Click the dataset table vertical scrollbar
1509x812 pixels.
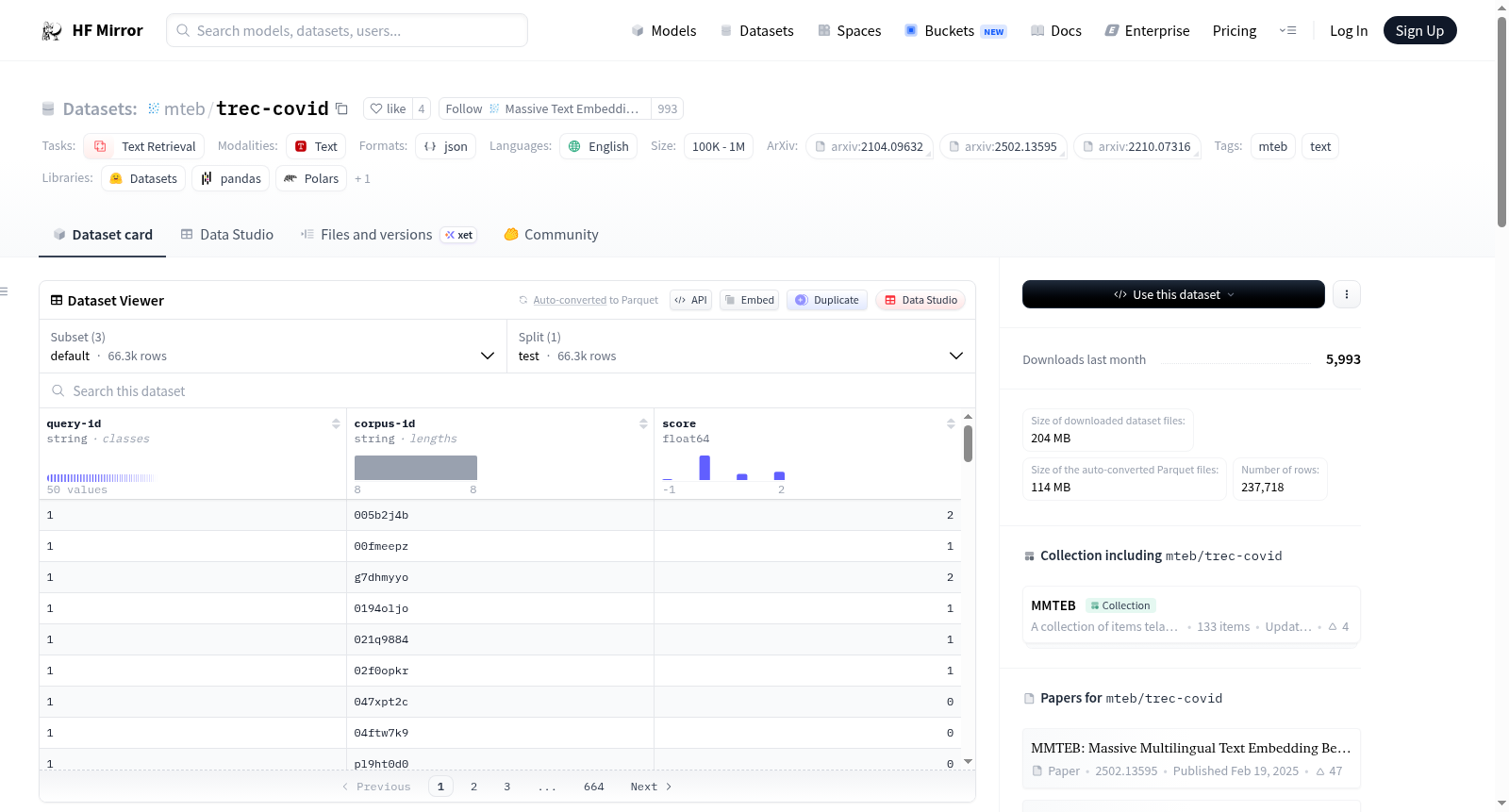point(968,443)
